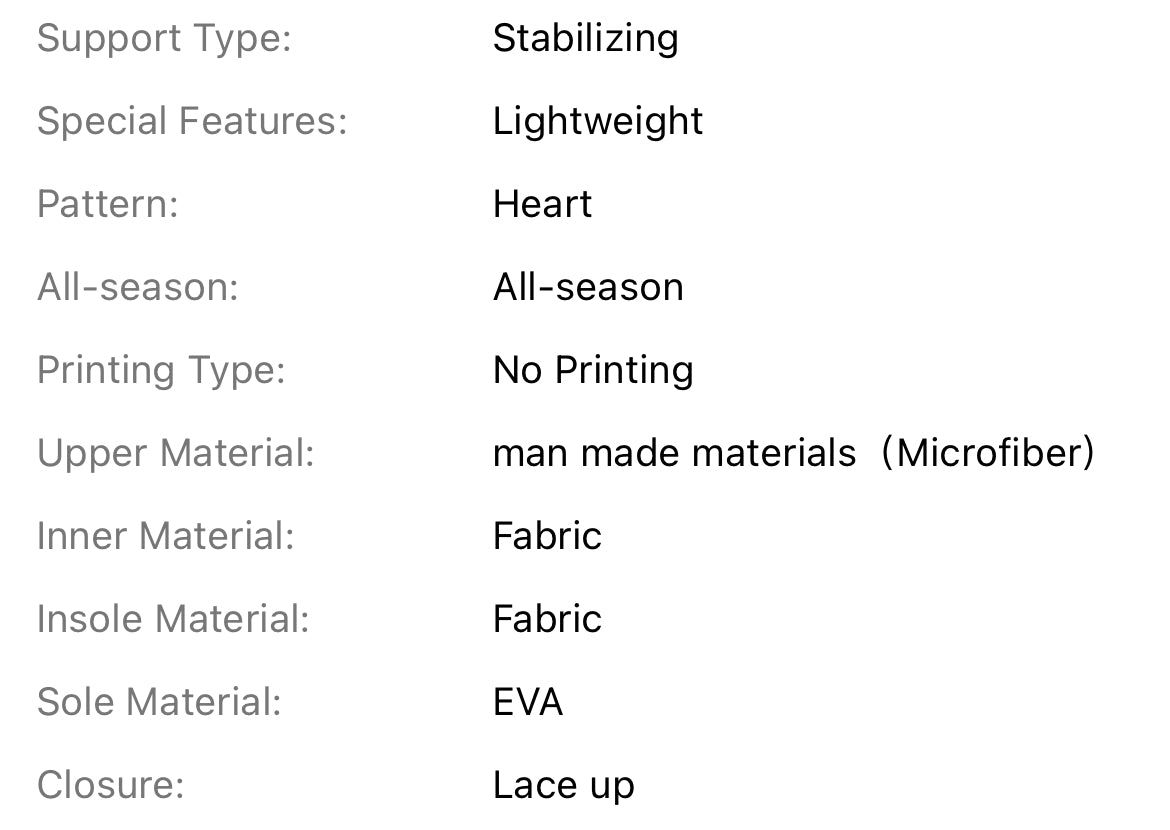Click the 'Pattern:' label
The height and width of the screenshot is (830, 1170).
pos(107,205)
